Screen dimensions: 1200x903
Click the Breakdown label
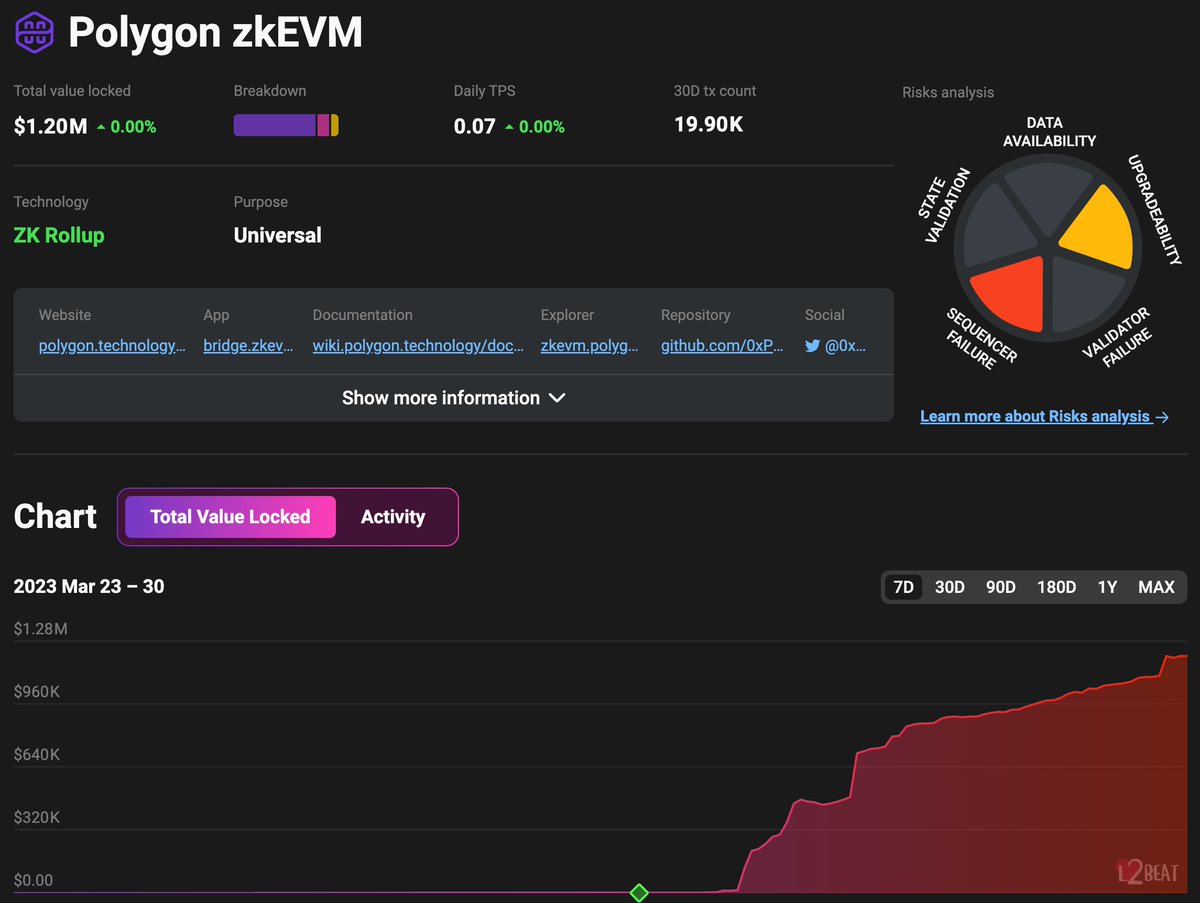270,91
